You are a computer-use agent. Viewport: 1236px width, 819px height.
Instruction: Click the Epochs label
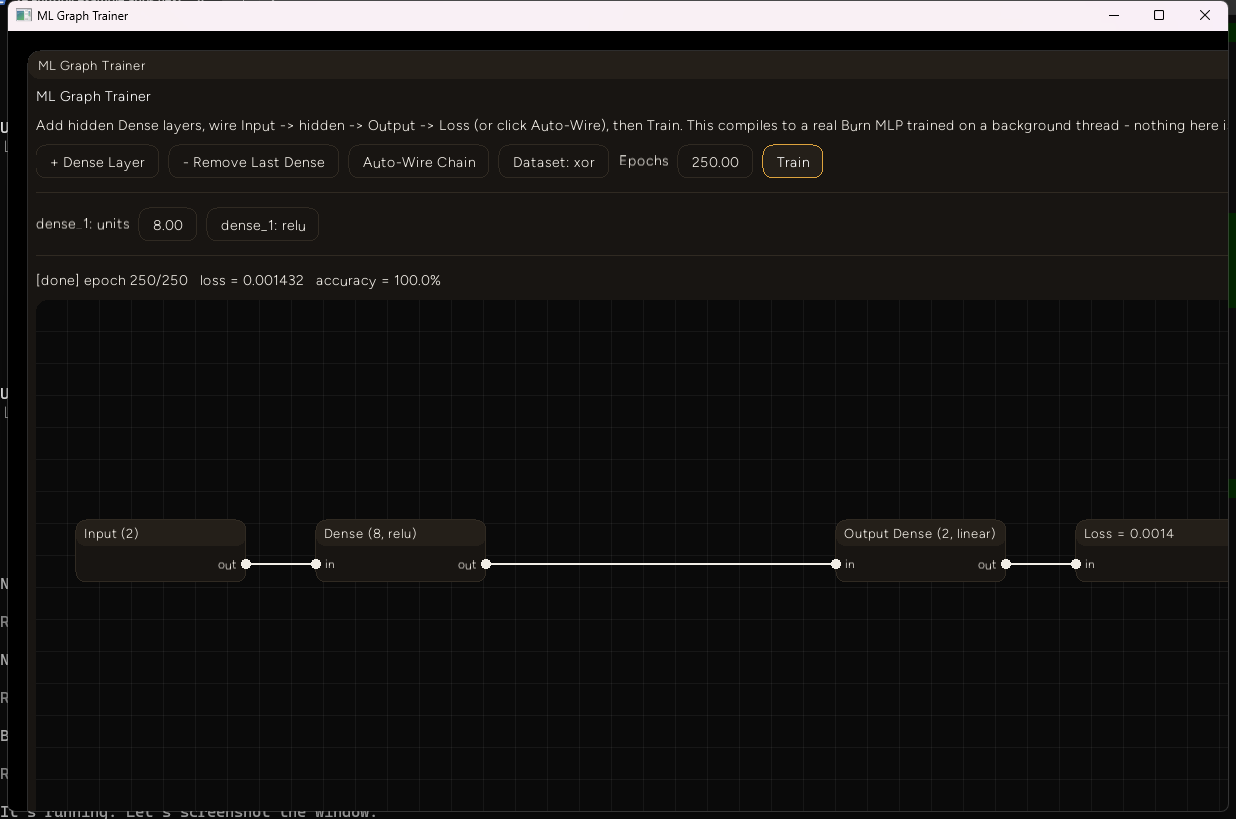[x=644, y=161]
